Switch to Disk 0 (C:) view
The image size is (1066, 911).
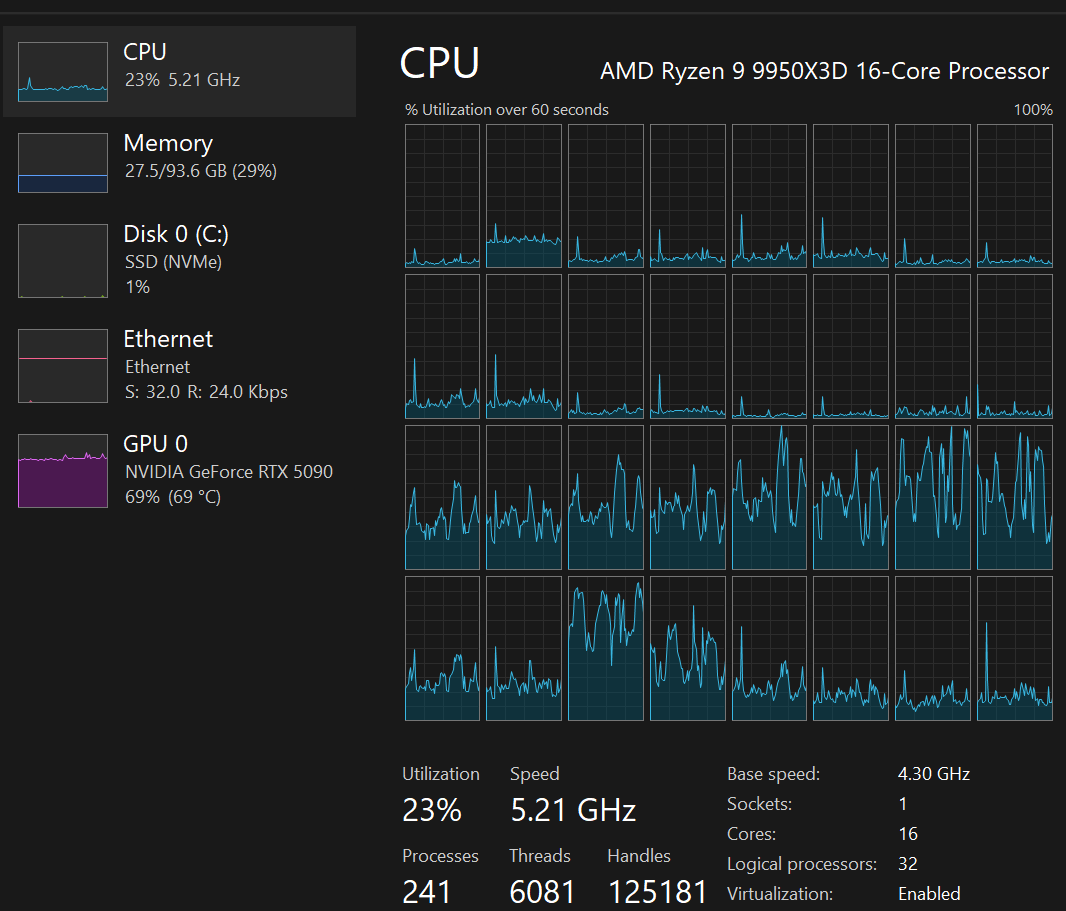(179, 260)
